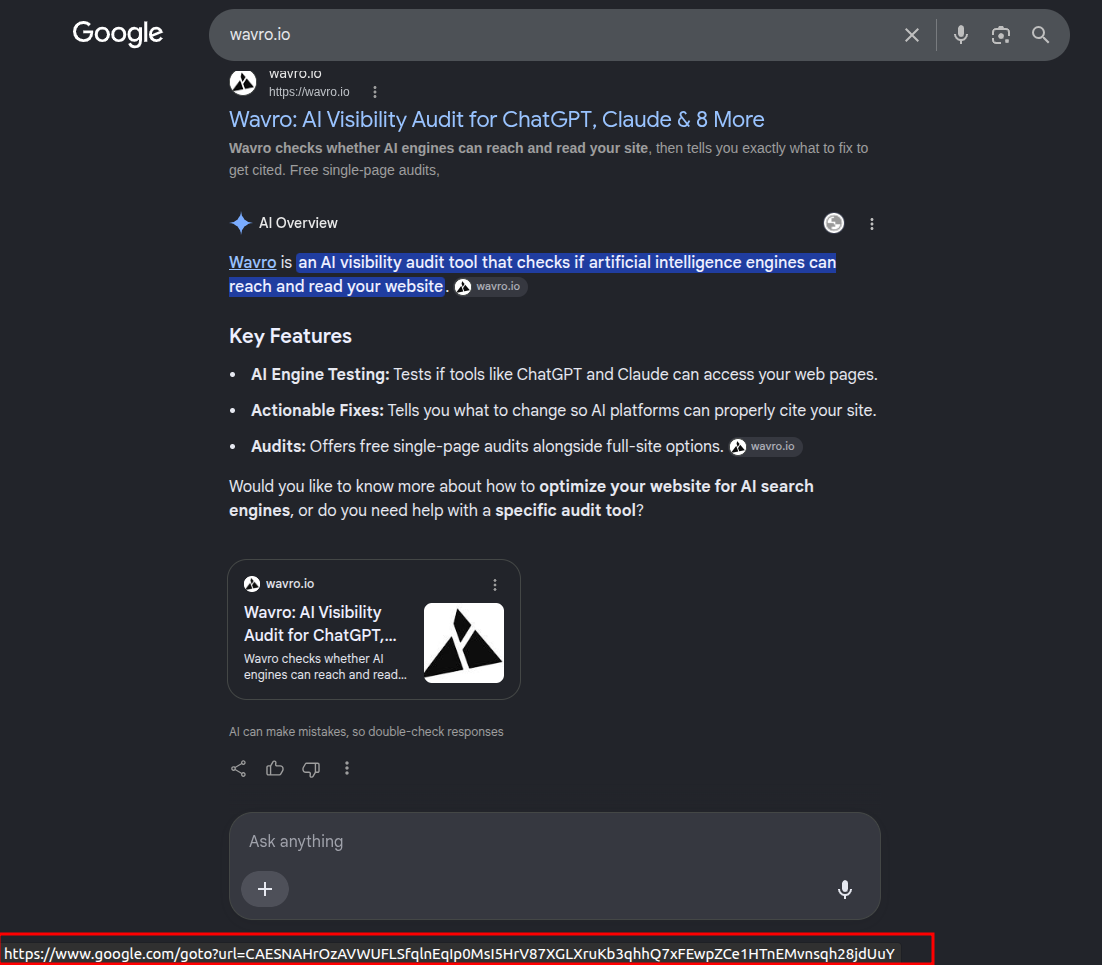Screen dimensions: 1102x965
Task: Select the https://wavro.io URL text
Action: click(x=309, y=92)
